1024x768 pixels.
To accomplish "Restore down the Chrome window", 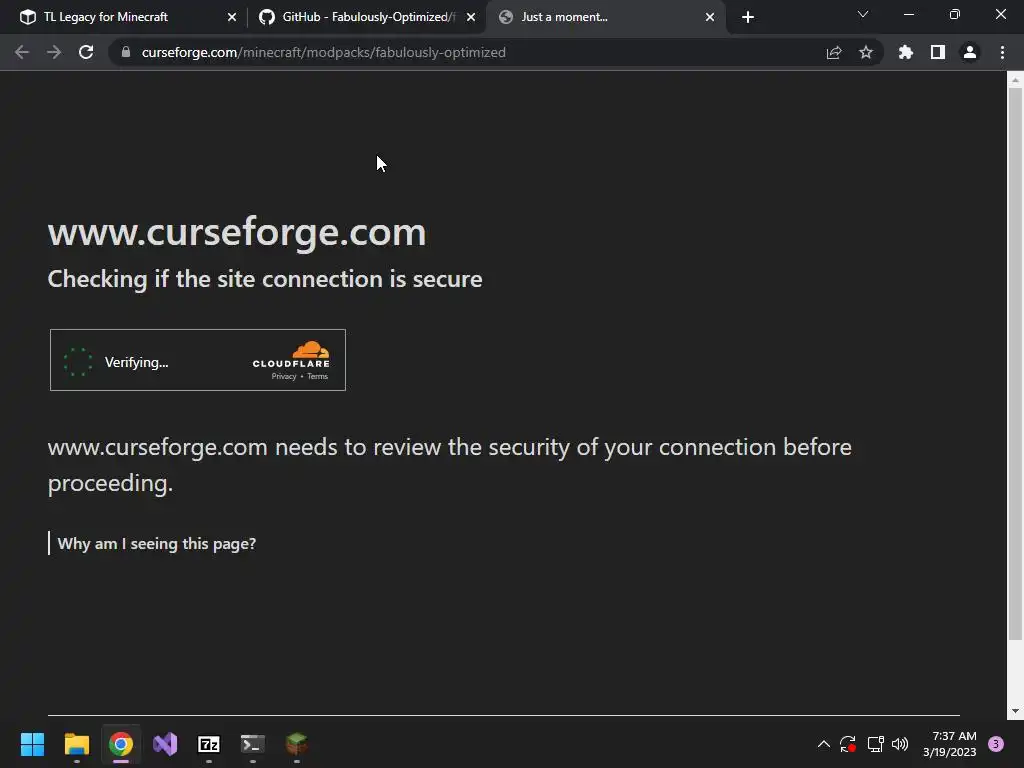I will coord(955,14).
